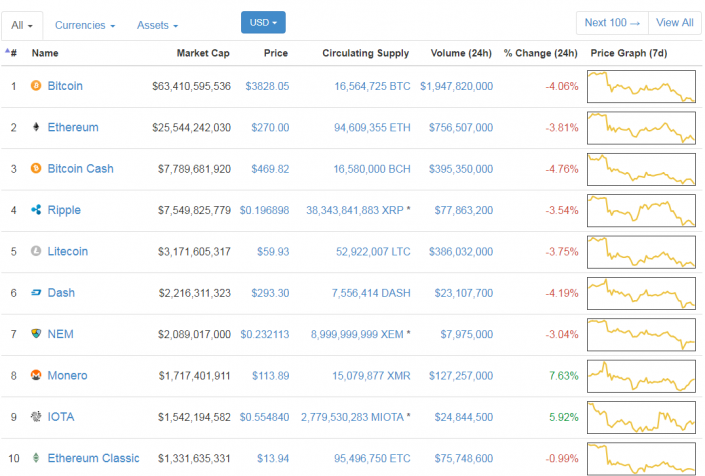Click the IOTA logo icon
Screen dimensions: 705x476
[x=37, y=417]
